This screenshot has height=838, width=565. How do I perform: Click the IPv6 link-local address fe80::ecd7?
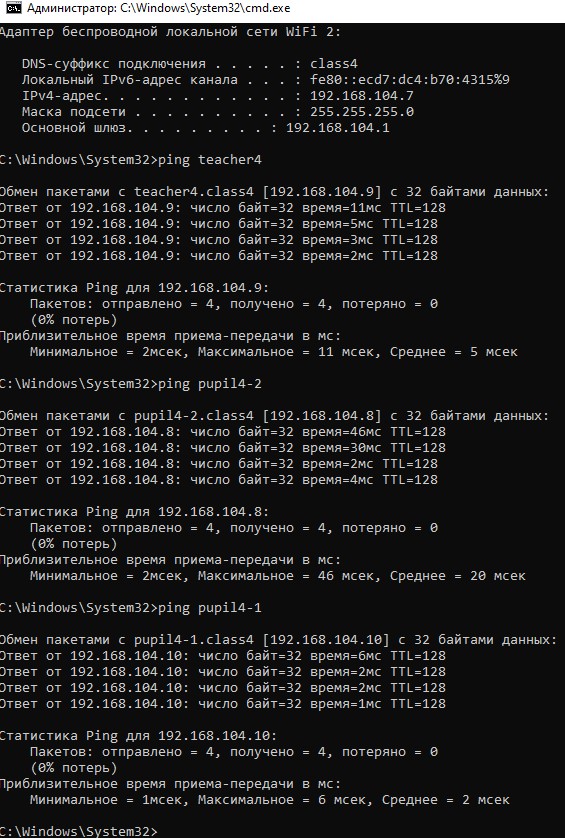pos(409,80)
